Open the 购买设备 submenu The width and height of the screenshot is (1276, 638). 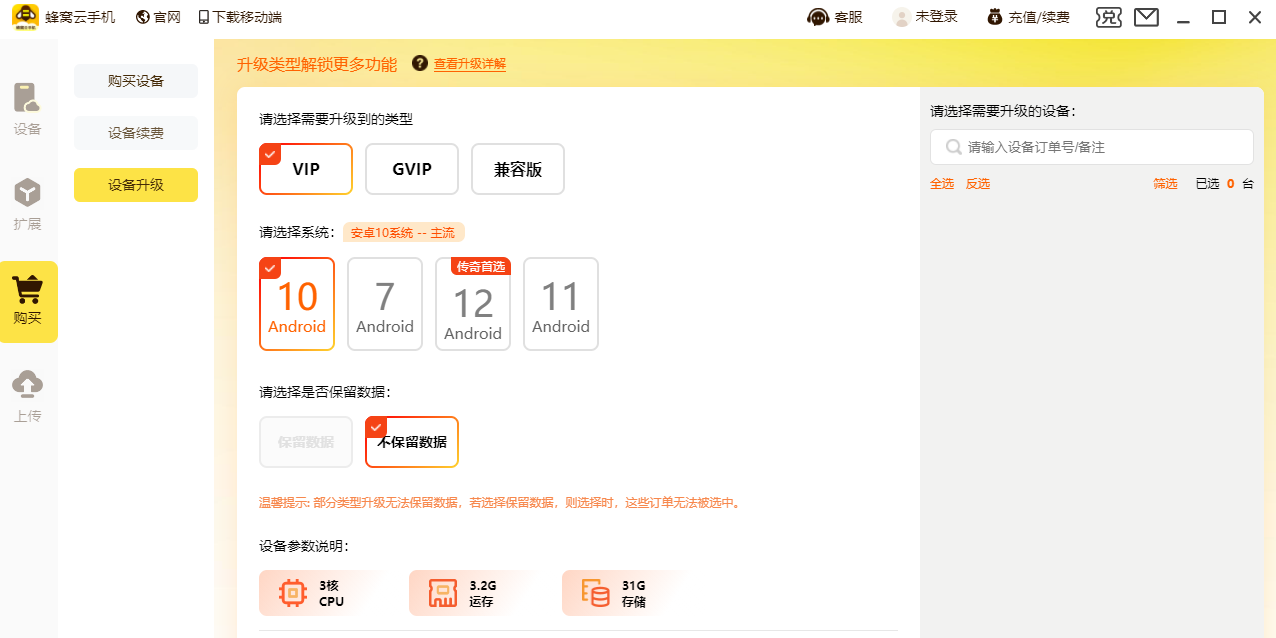click(x=136, y=81)
